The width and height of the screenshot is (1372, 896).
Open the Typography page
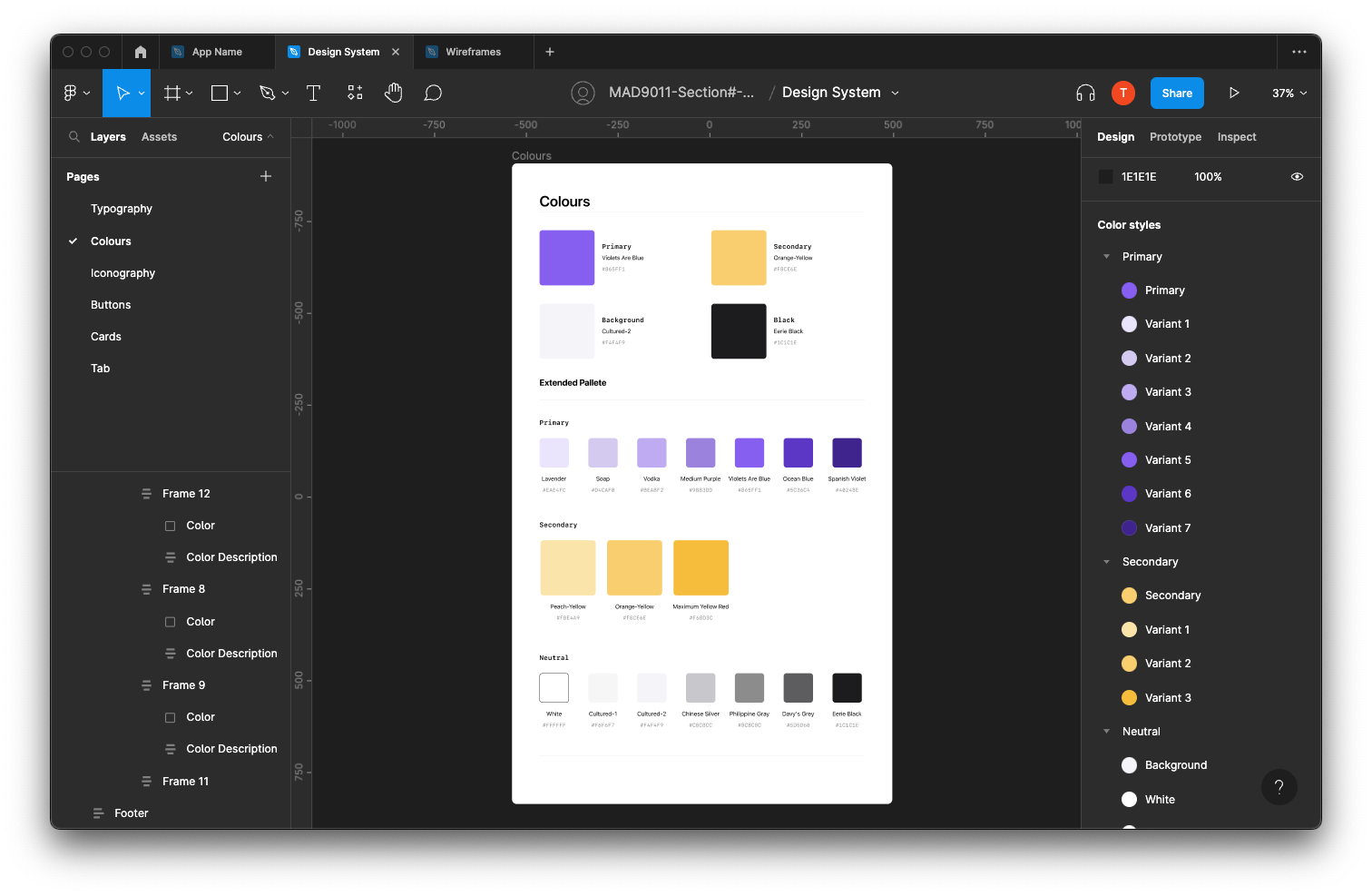coord(122,209)
